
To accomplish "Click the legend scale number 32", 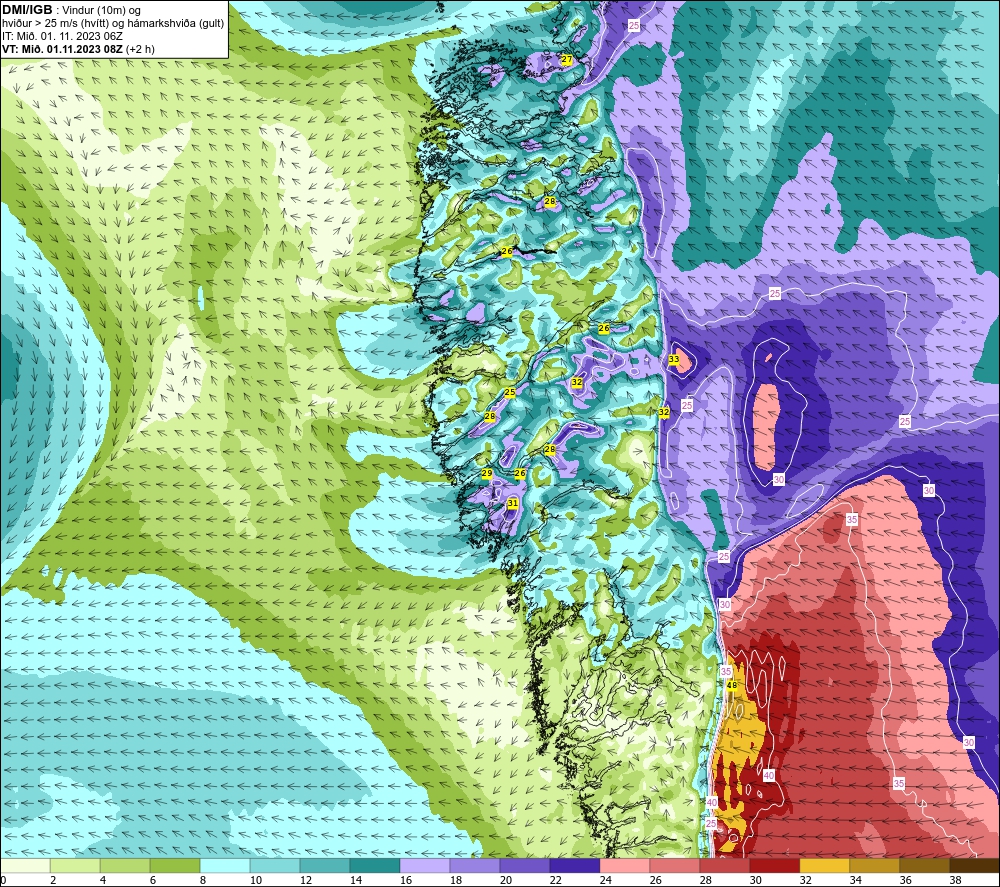I will 806,880.
